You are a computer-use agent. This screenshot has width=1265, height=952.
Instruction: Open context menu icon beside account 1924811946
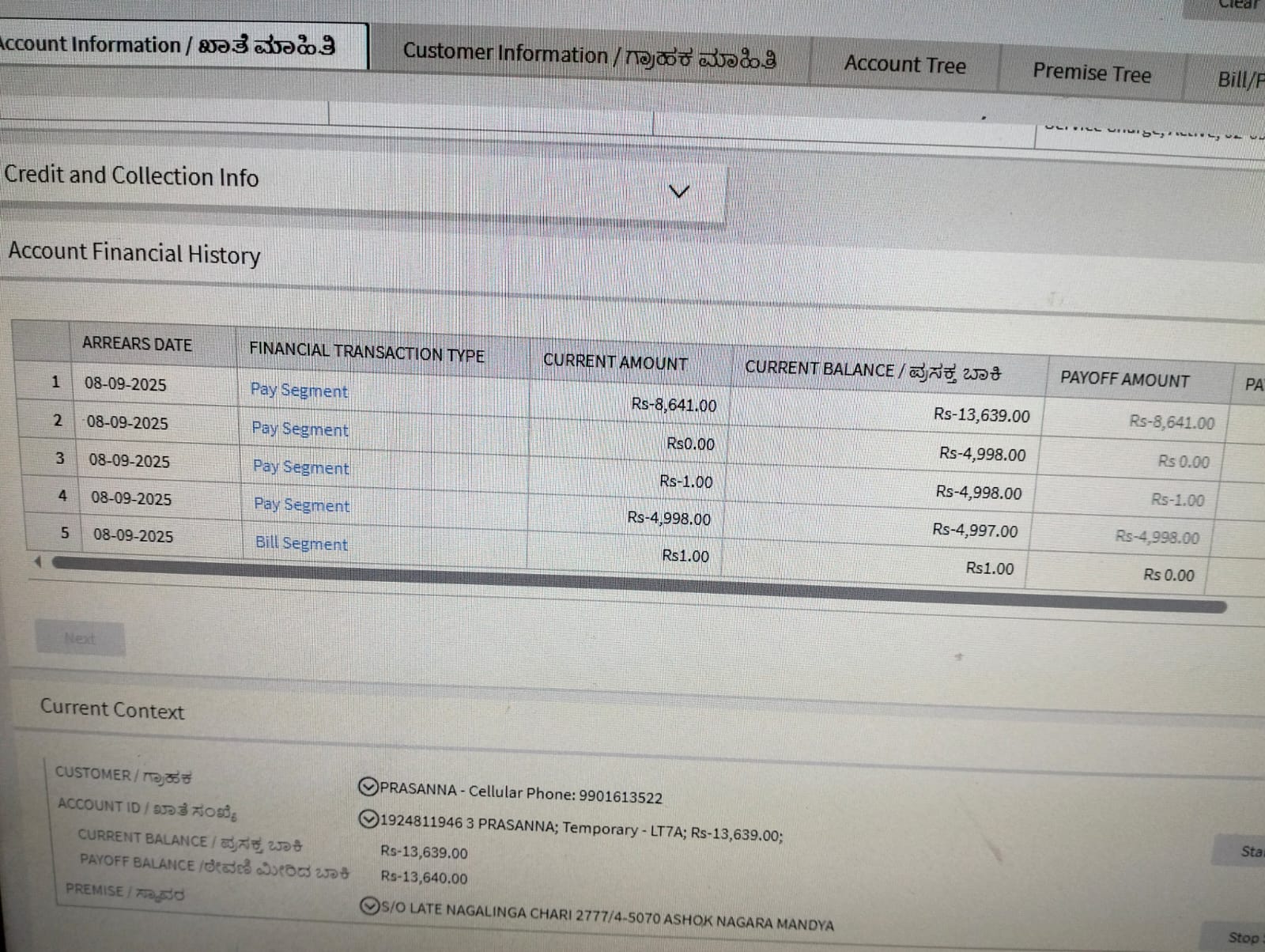368,819
